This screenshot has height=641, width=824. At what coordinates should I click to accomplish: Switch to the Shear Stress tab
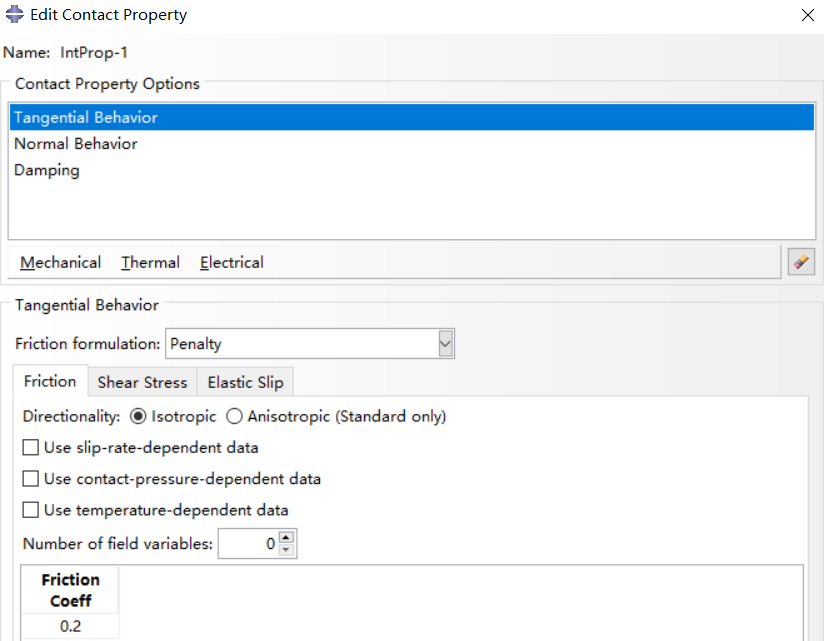coord(142,382)
